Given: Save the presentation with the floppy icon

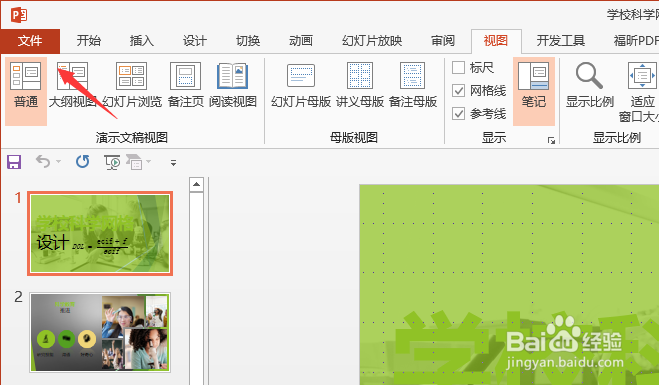Looking at the screenshot, I should [x=14, y=162].
